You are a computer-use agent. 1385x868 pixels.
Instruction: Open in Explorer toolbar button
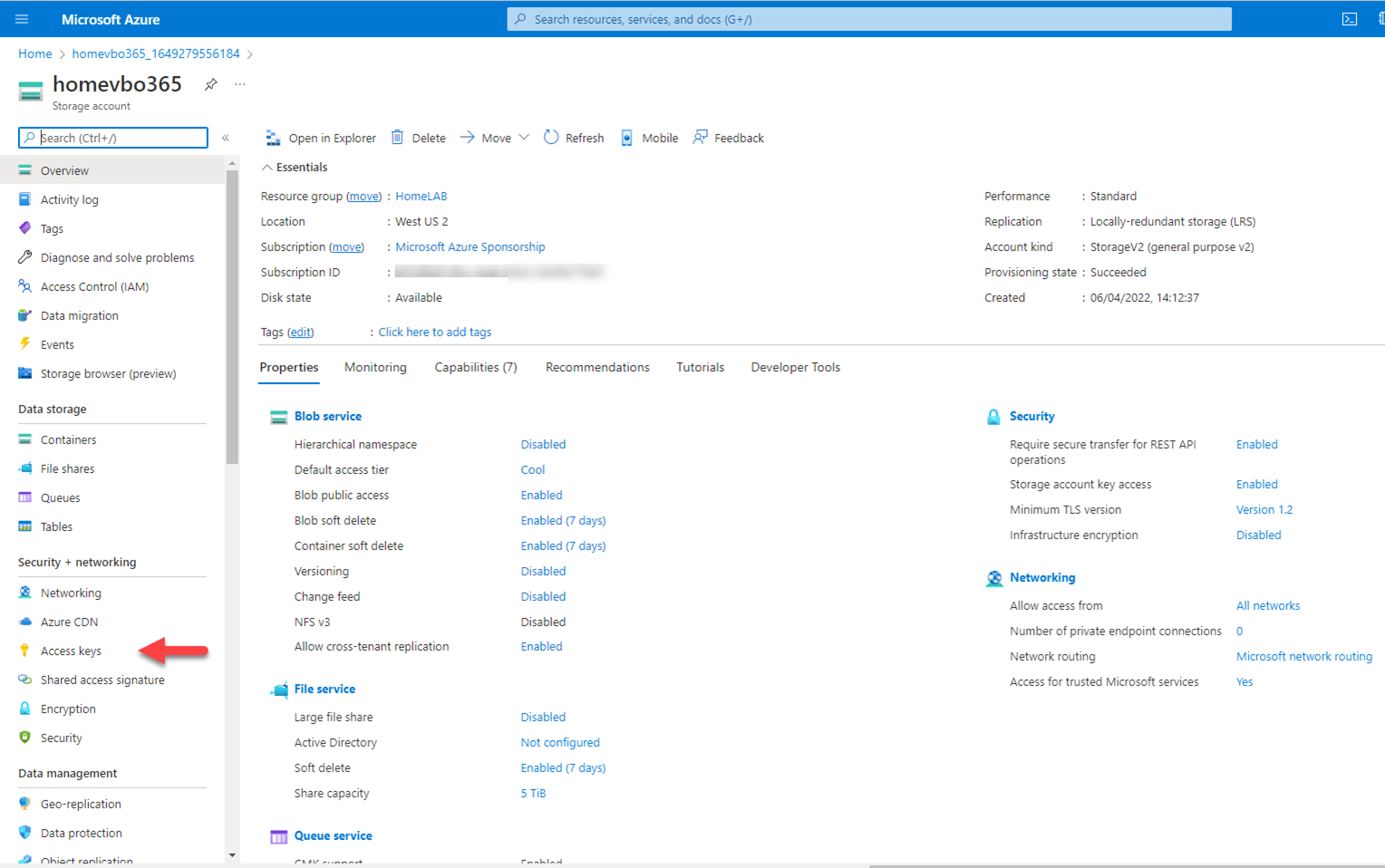(x=321, y=138)
